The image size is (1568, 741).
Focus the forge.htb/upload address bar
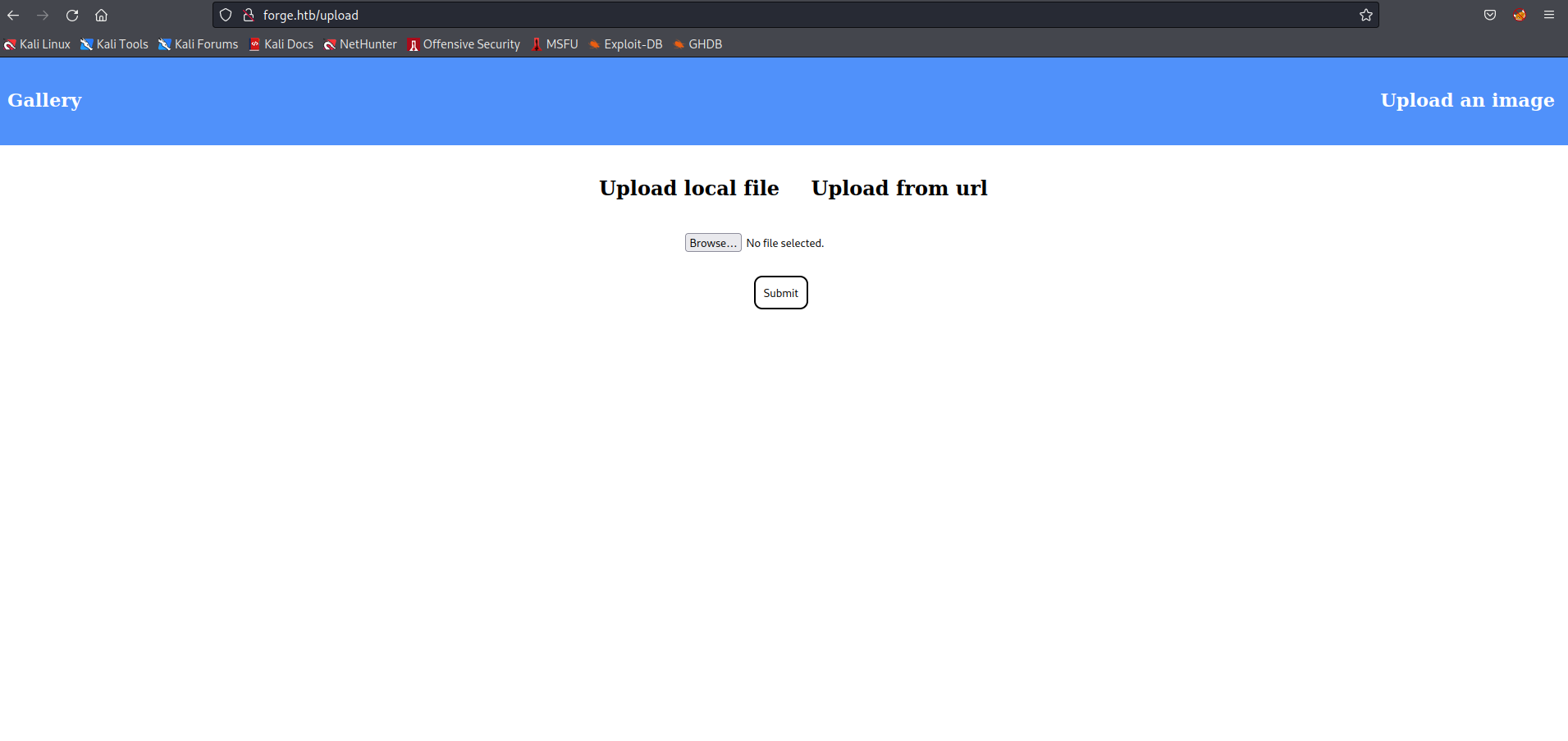(738, 16)
